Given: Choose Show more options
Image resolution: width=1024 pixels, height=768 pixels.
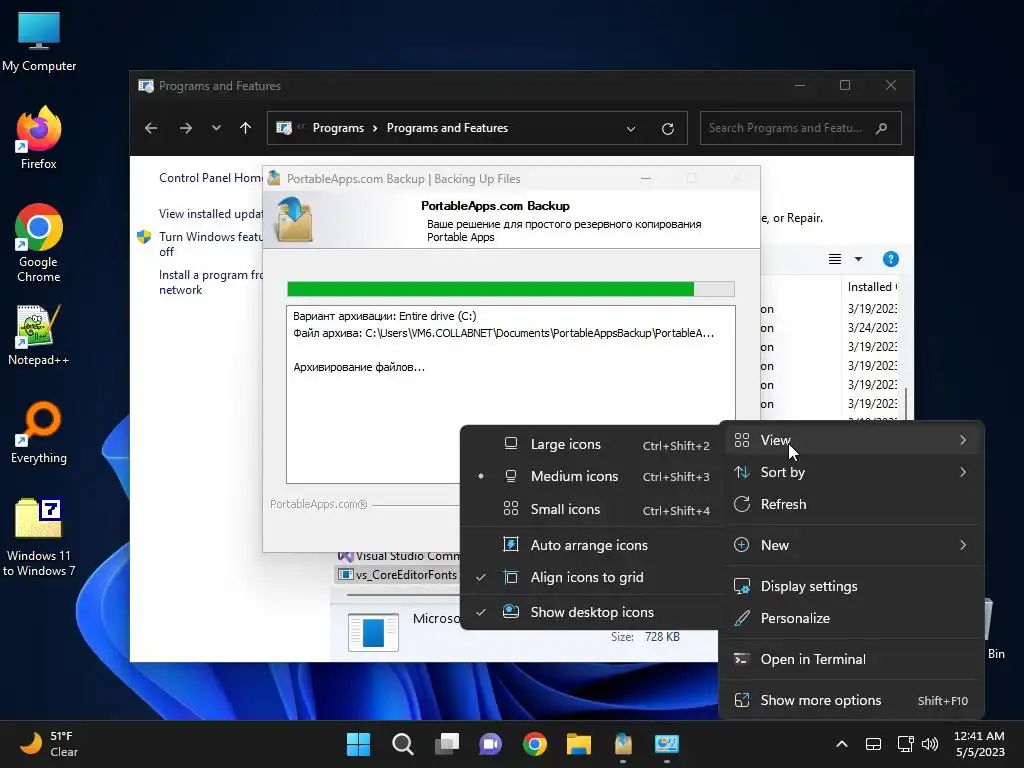Looking at the screenshot, I should [x=852, y=701].
